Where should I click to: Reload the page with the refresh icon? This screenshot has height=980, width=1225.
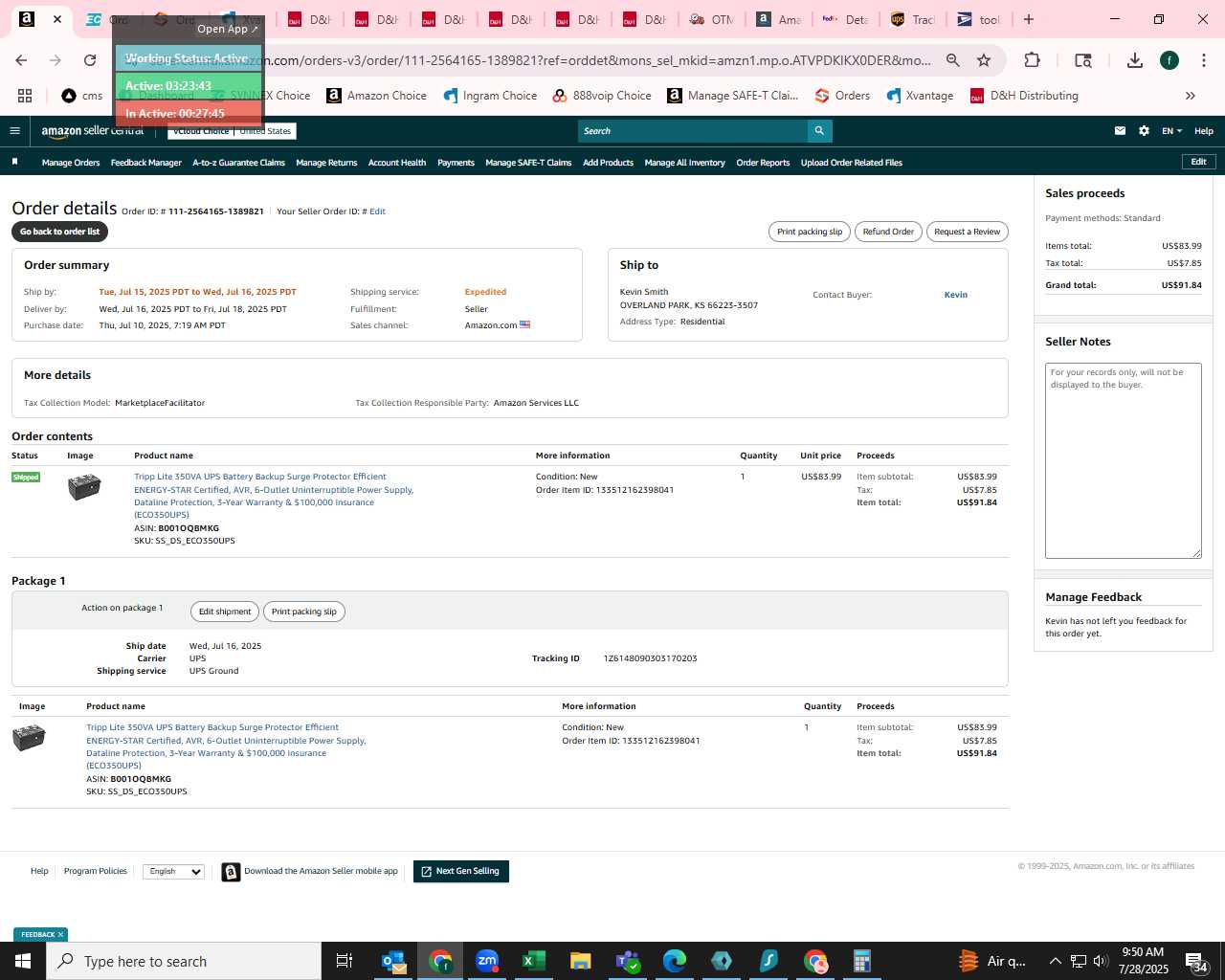(x=90, y=60)
